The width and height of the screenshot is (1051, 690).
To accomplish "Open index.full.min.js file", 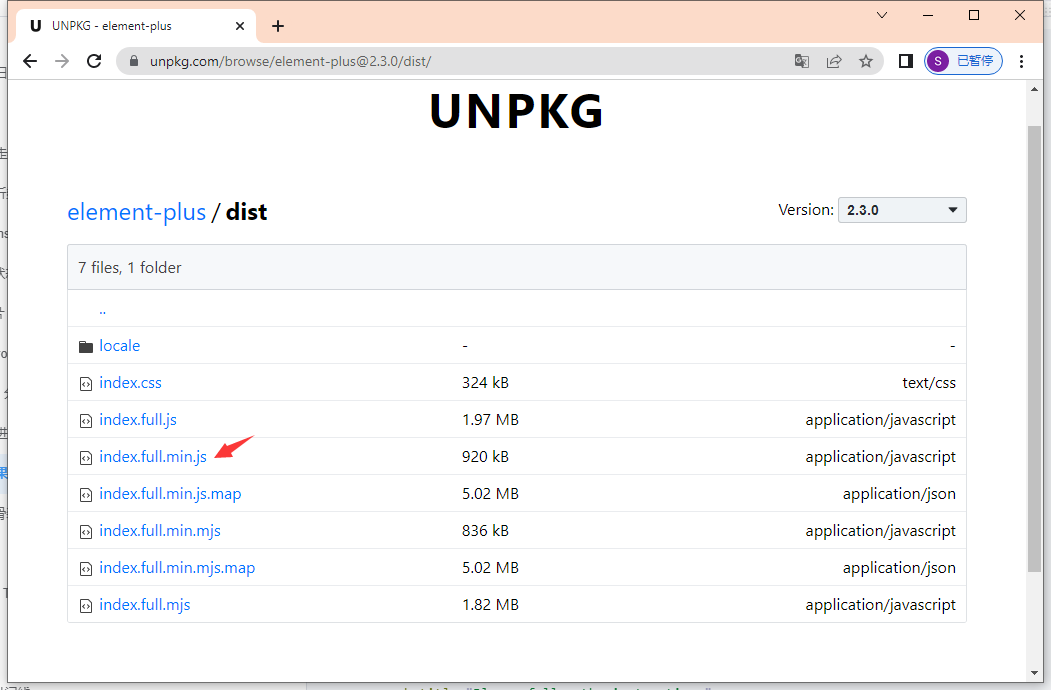I will 153,456.
